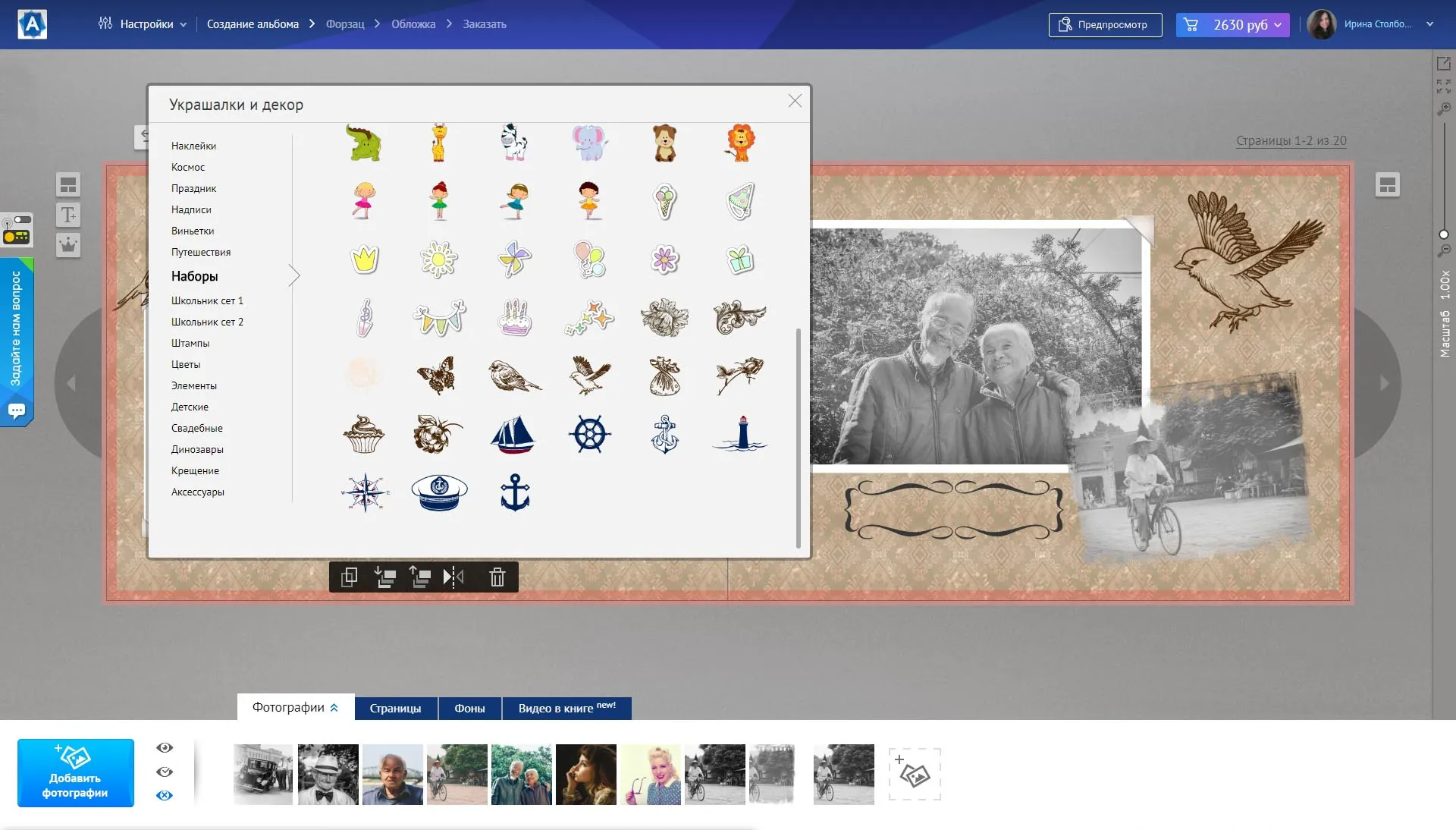Go to the Форзац step
Image resolution: width=1456 pixels, height=830 pixels.
click(x=345, y=24)
